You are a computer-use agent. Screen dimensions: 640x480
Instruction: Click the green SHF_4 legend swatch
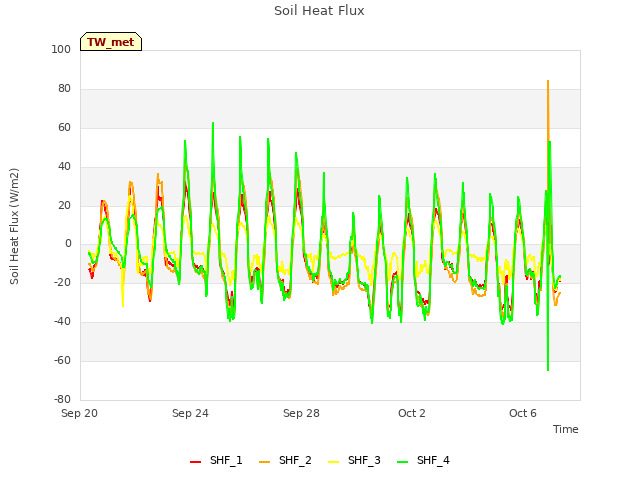402,462
